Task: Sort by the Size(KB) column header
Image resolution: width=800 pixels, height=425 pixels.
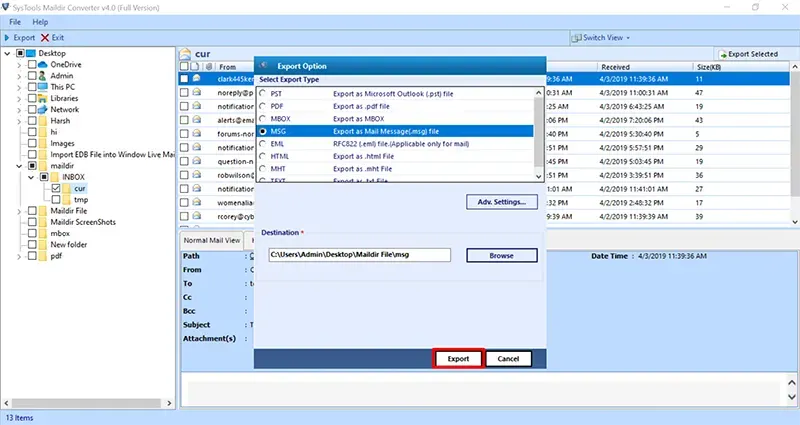Action: pyautogui.click(x=709, y=67)
